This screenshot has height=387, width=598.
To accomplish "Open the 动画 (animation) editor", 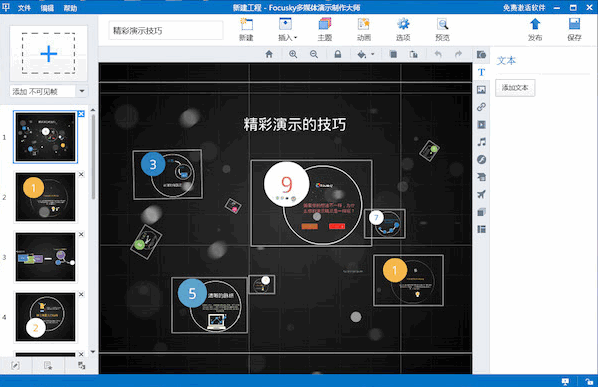I will 364,29.
